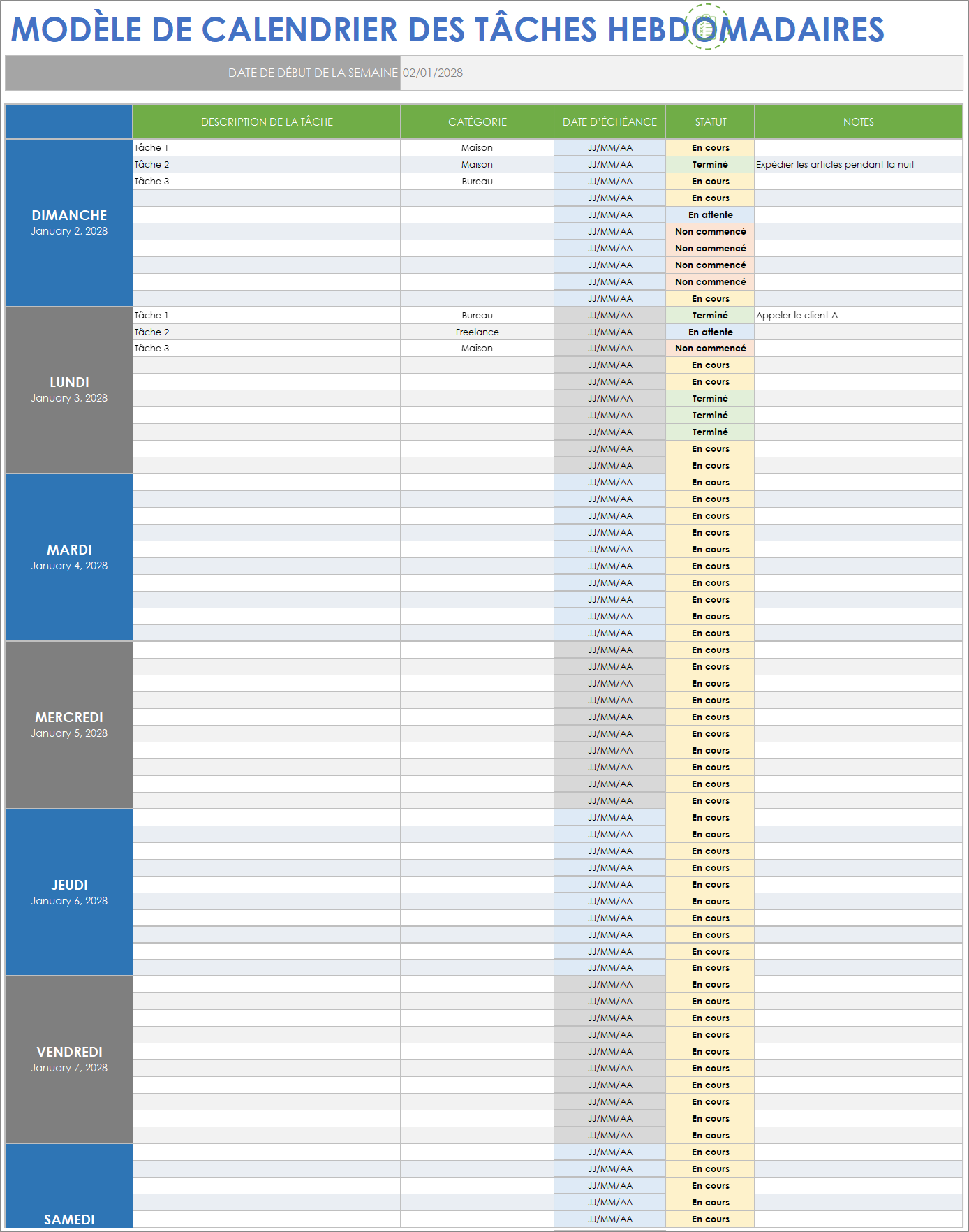Select the week start date 02/01/2028 field
Viewport: 969px width, 1232px height.
click(681, 73)
